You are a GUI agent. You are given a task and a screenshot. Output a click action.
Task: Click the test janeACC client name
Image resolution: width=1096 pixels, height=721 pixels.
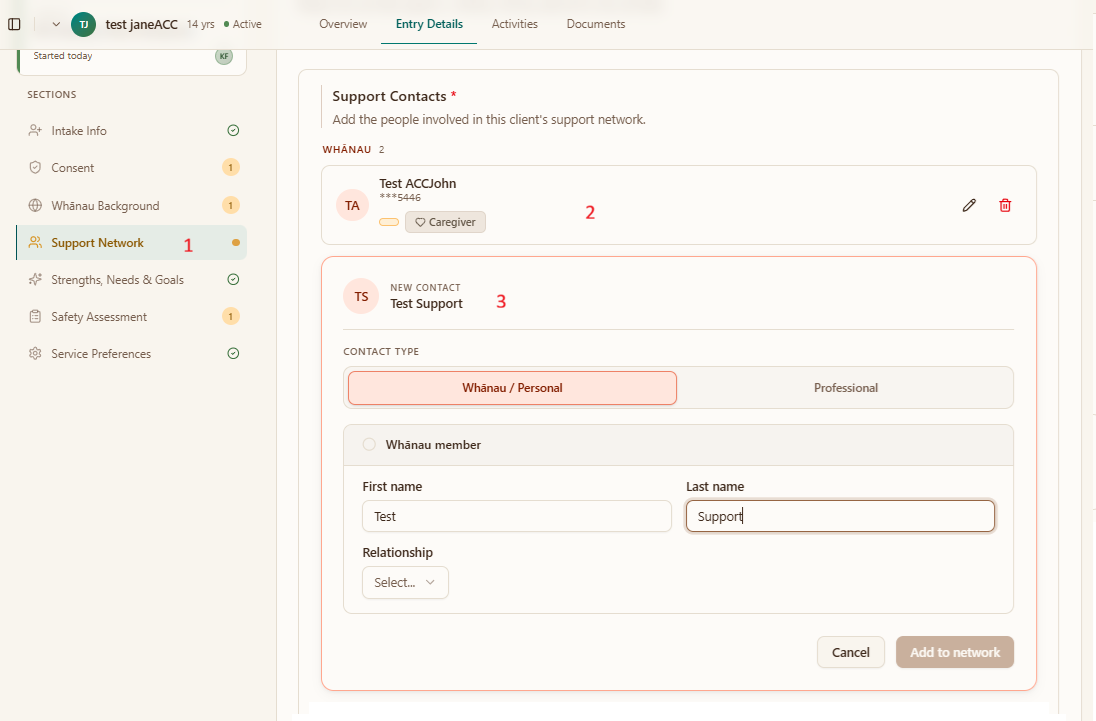tap(142, 24)
